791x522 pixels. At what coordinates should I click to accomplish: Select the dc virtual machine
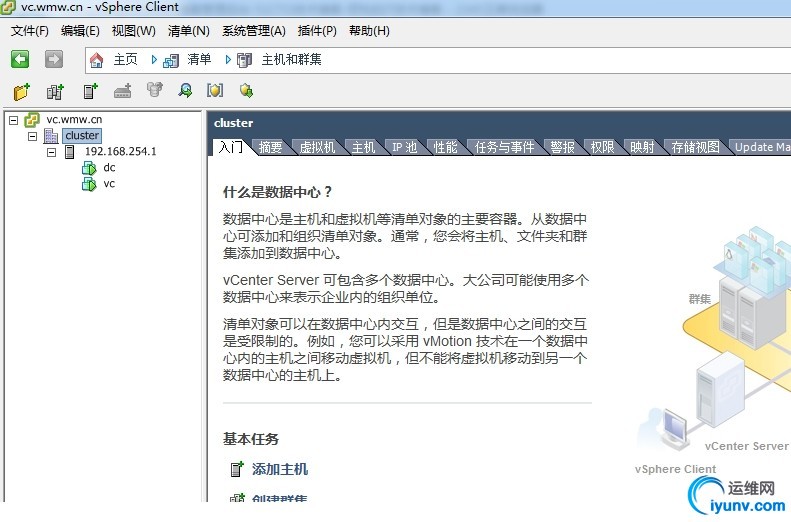(x=109, y=167)
